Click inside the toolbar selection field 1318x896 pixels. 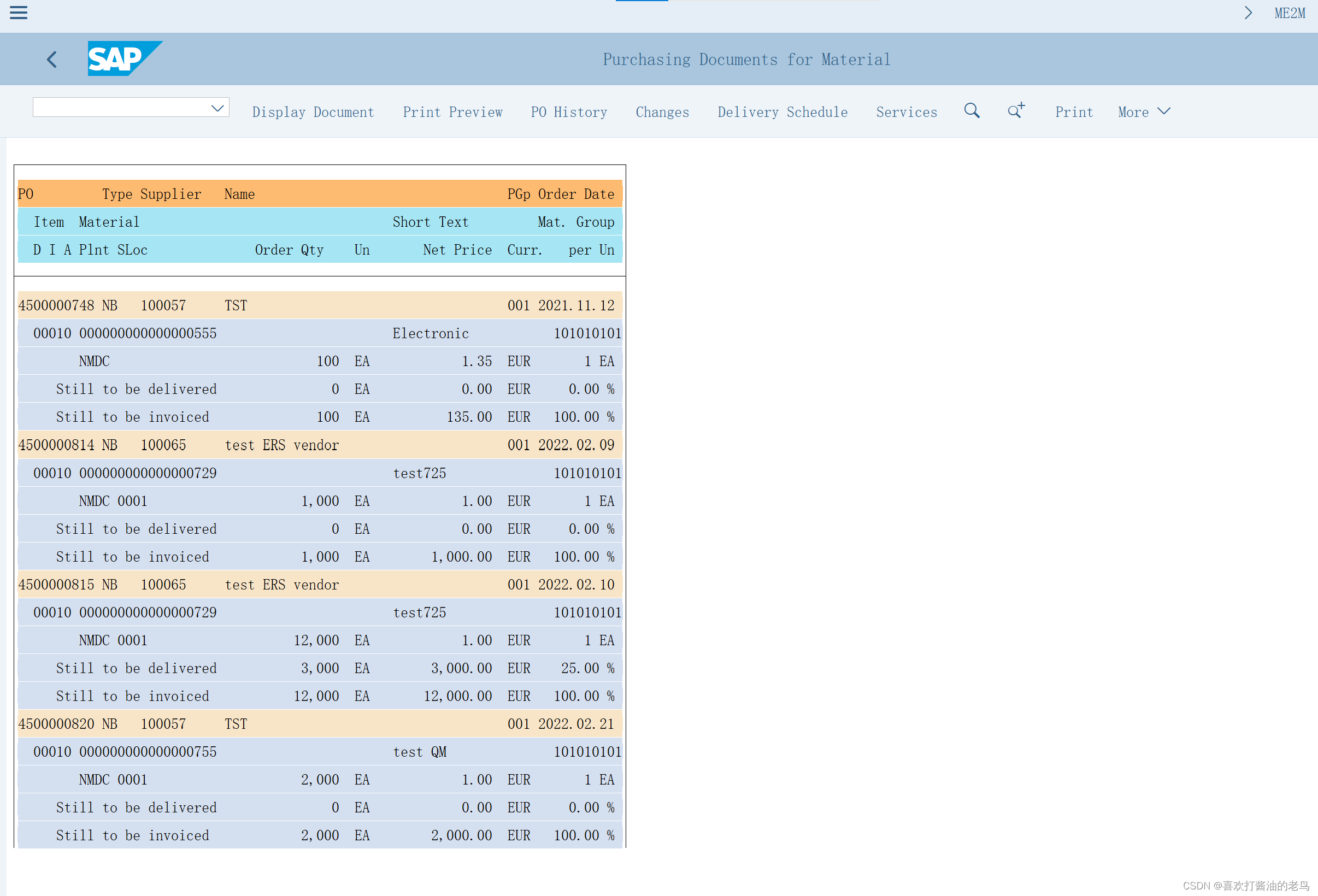120,108
